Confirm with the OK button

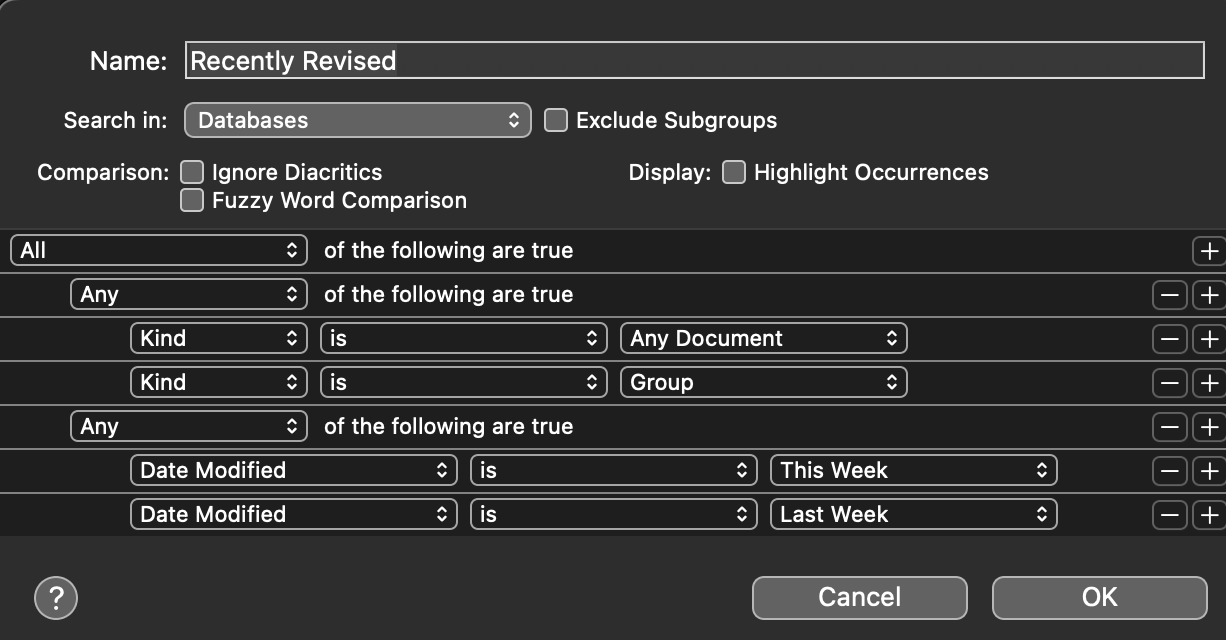click(x=1099, y=597)
